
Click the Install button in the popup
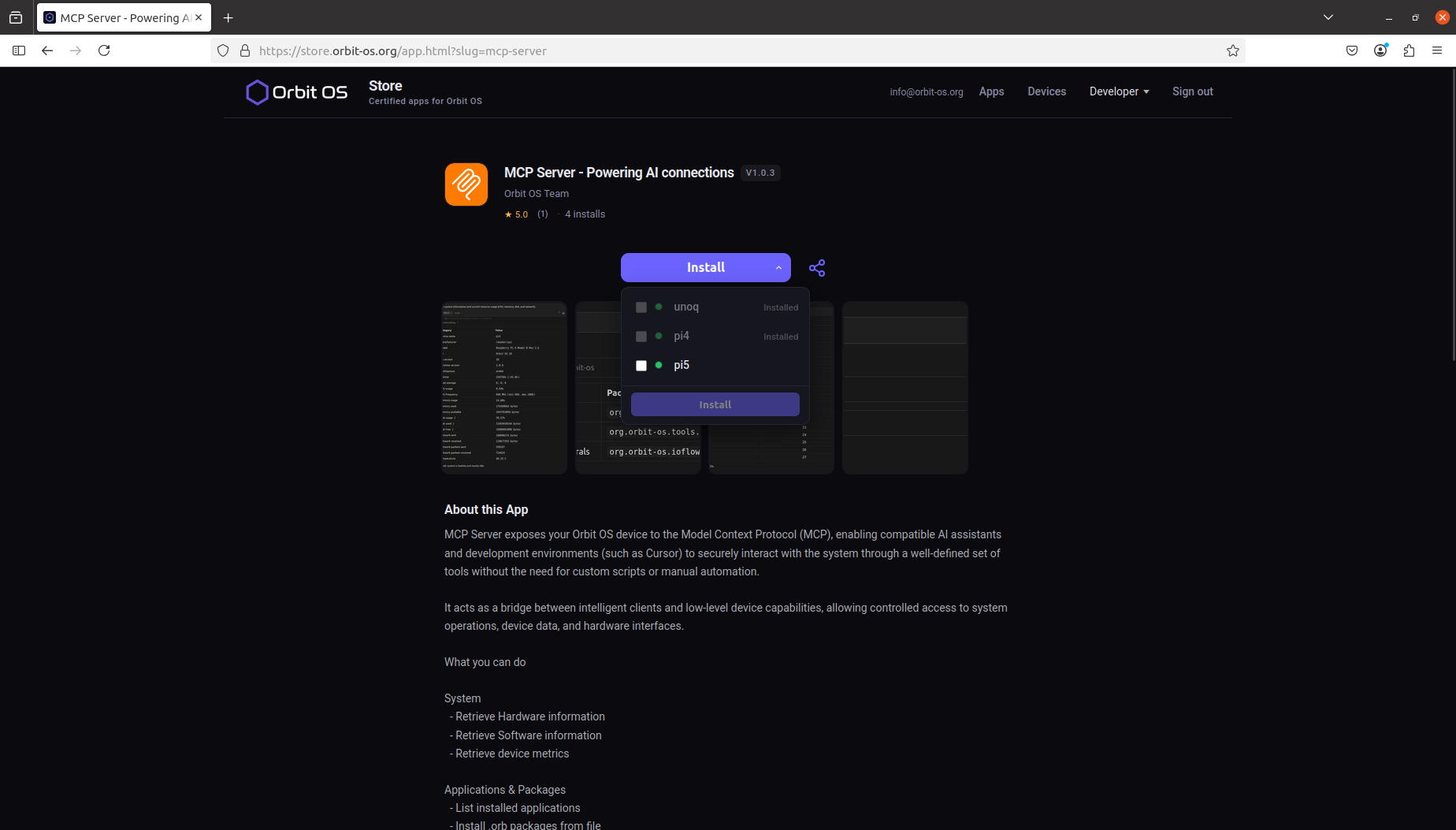point(715,404)
